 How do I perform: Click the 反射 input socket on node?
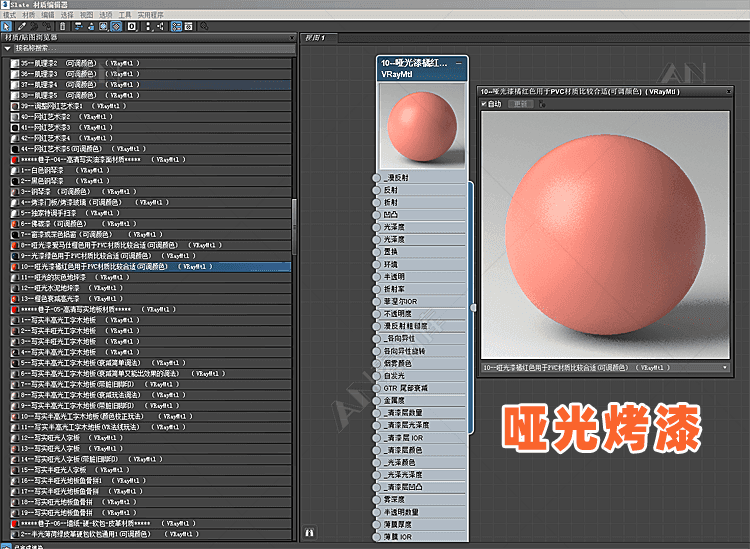[376, 190]
